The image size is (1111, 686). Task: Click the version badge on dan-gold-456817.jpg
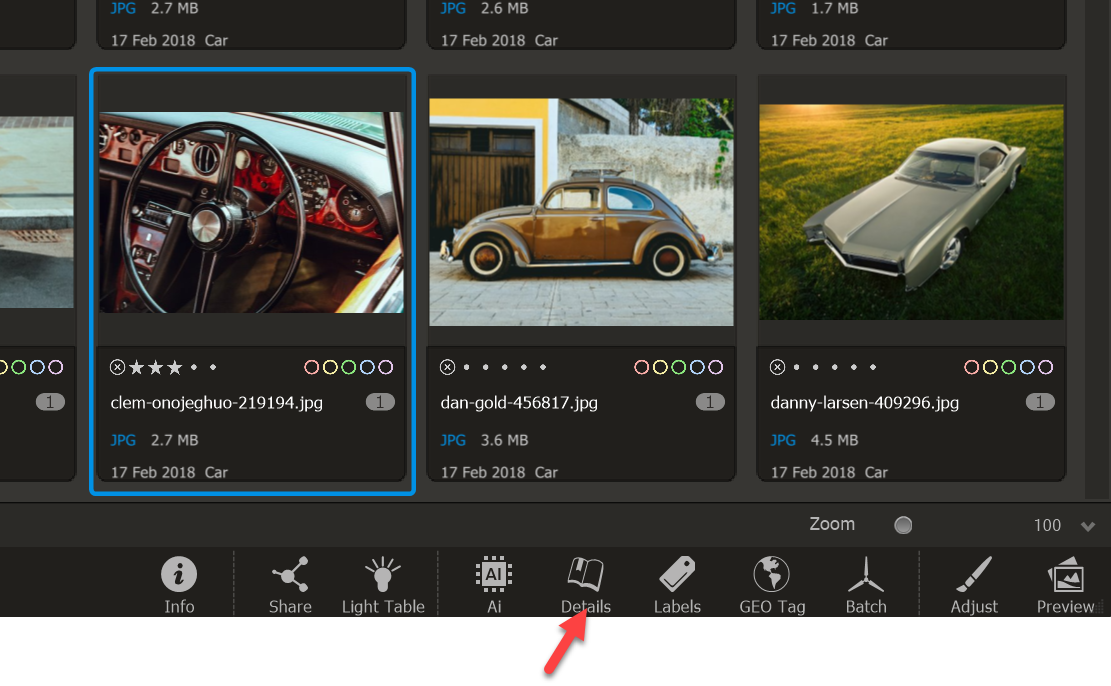[710, 402]
